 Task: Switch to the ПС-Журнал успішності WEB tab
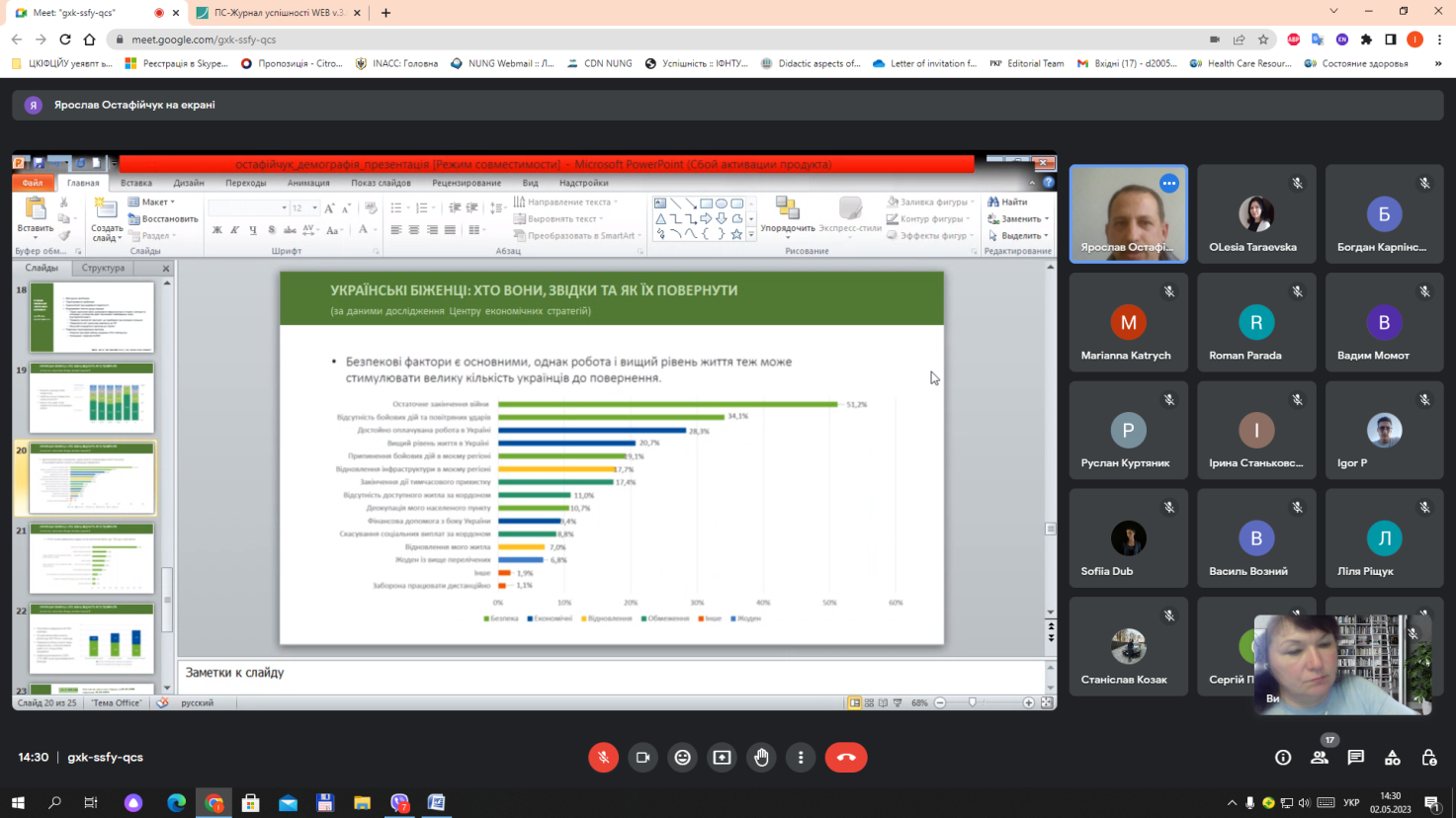coord(279,13)
